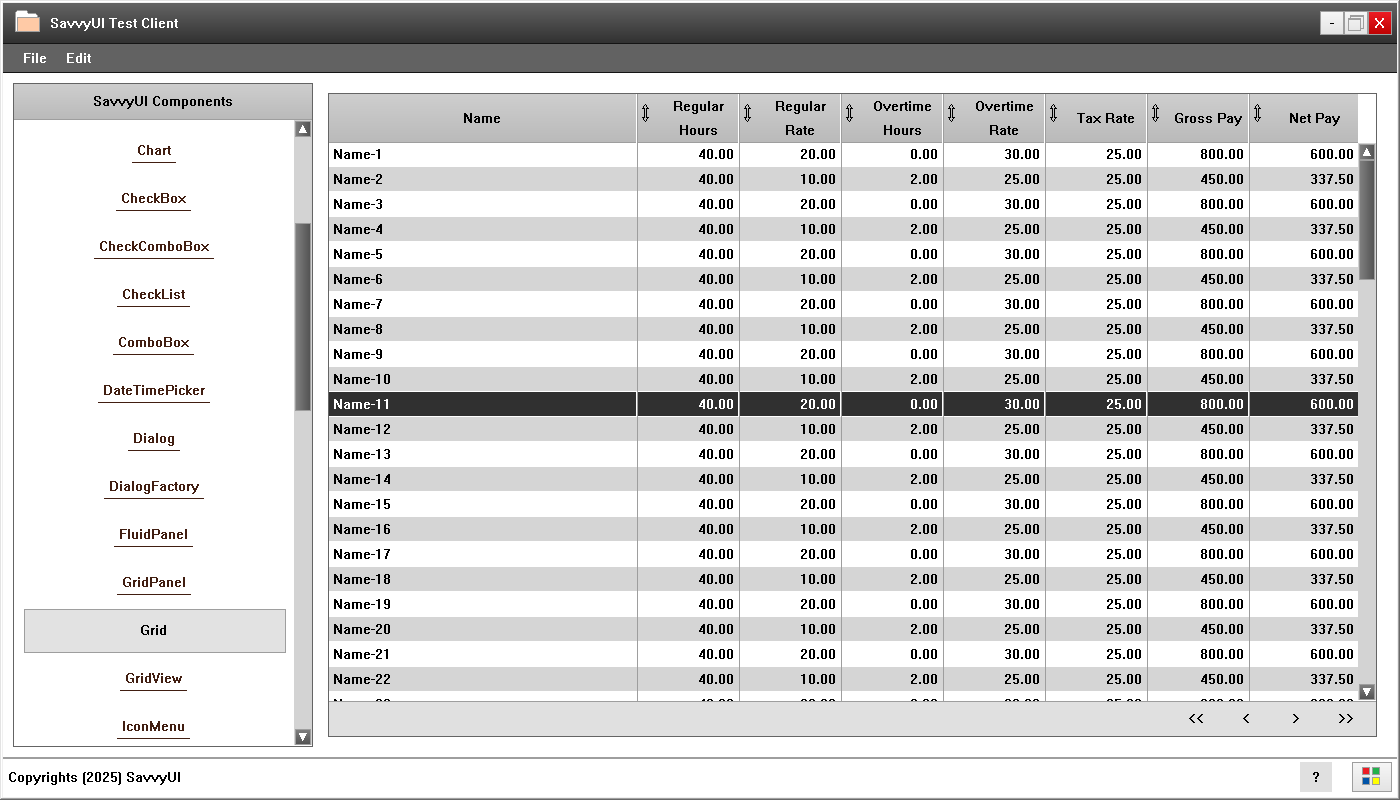Click the question mark help button
The width and height of the screenshot is (1400, 800).
coord(1315,777)
